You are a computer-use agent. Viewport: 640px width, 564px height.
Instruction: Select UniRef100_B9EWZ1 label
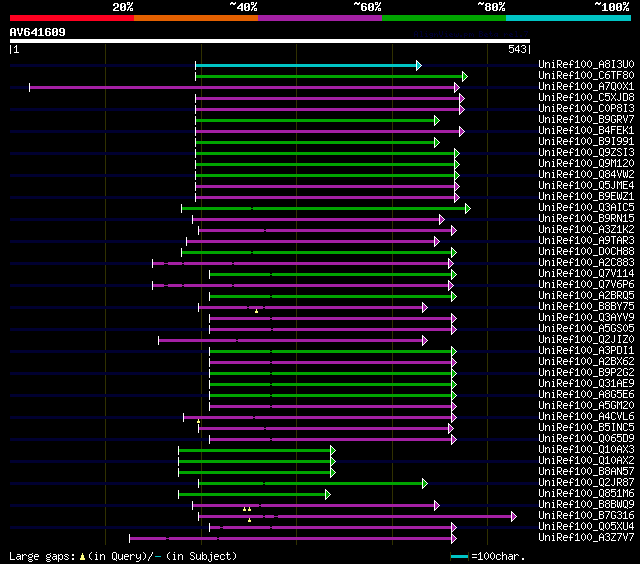coord(586,197)
